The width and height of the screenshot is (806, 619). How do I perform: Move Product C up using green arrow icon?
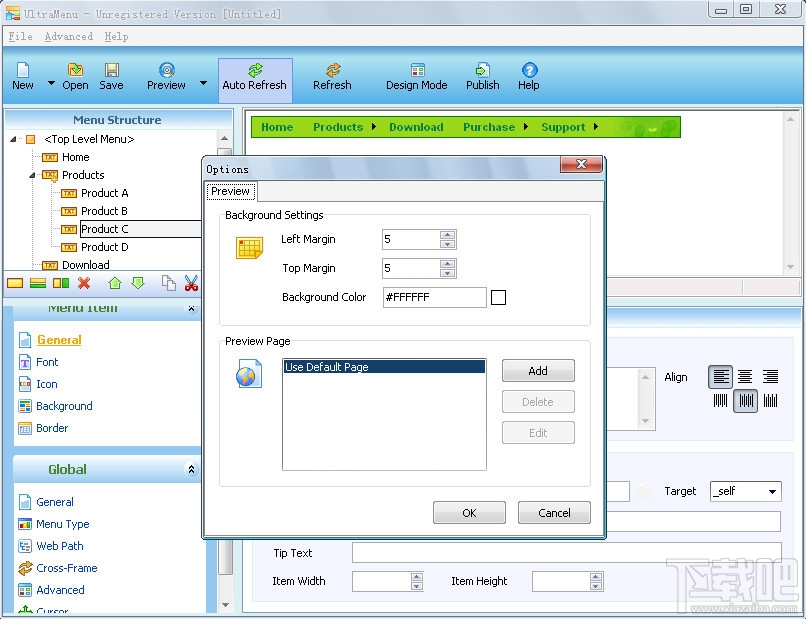tap(116, 283)
